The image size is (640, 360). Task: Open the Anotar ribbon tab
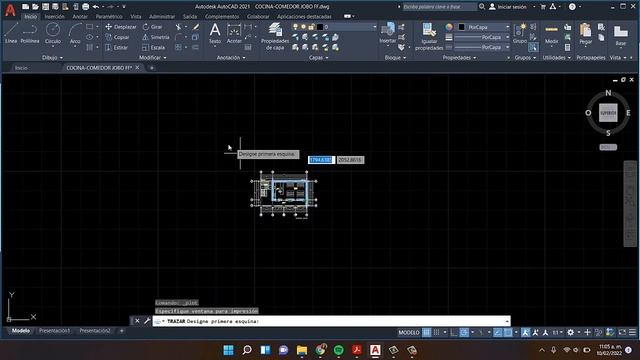(x=80, y=17)
